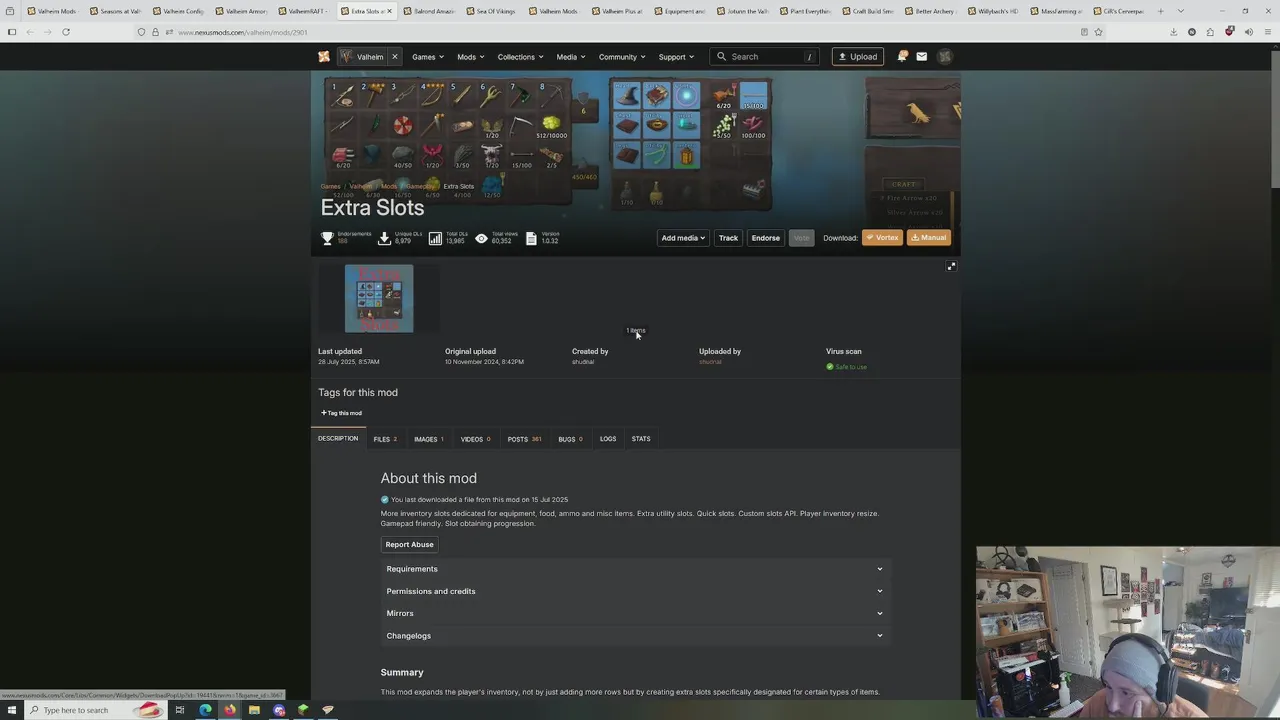Open the uploader profile link under Uploaded by
The height and width of the screenshot is (720, 1280).
710,362
